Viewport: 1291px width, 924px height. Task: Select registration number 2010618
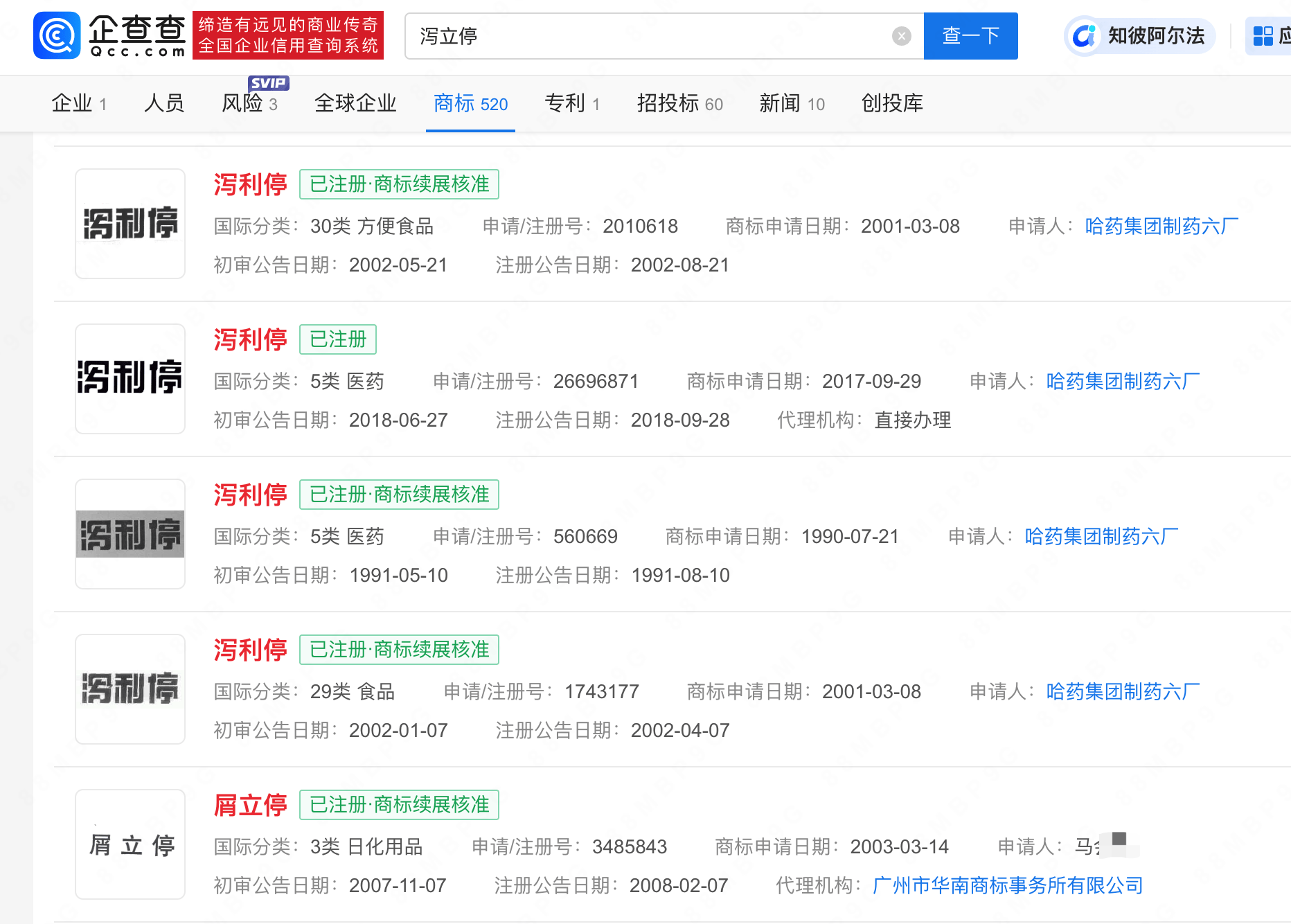tap(640, 226)
